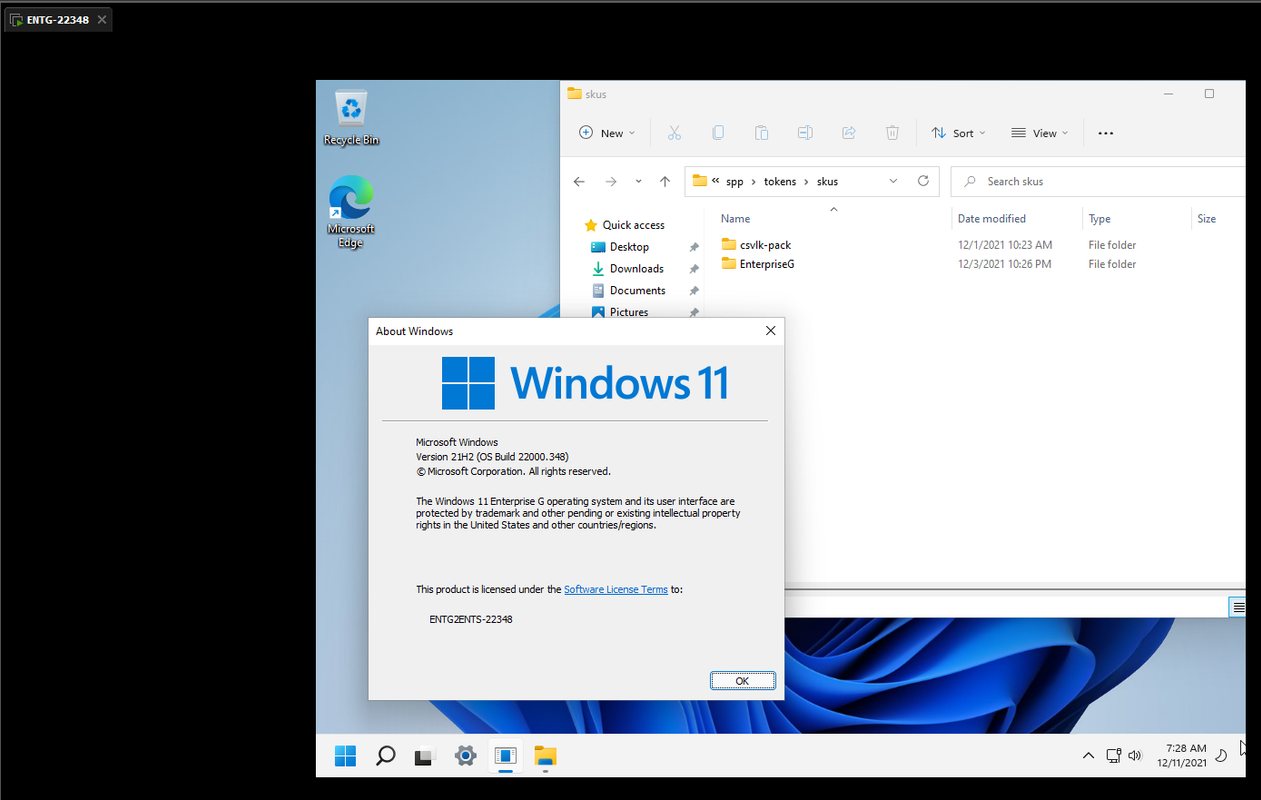This screenshot has height=800, width=1261.
Task: Show hidden icons tray chevron
Action: click(1089, 756)
